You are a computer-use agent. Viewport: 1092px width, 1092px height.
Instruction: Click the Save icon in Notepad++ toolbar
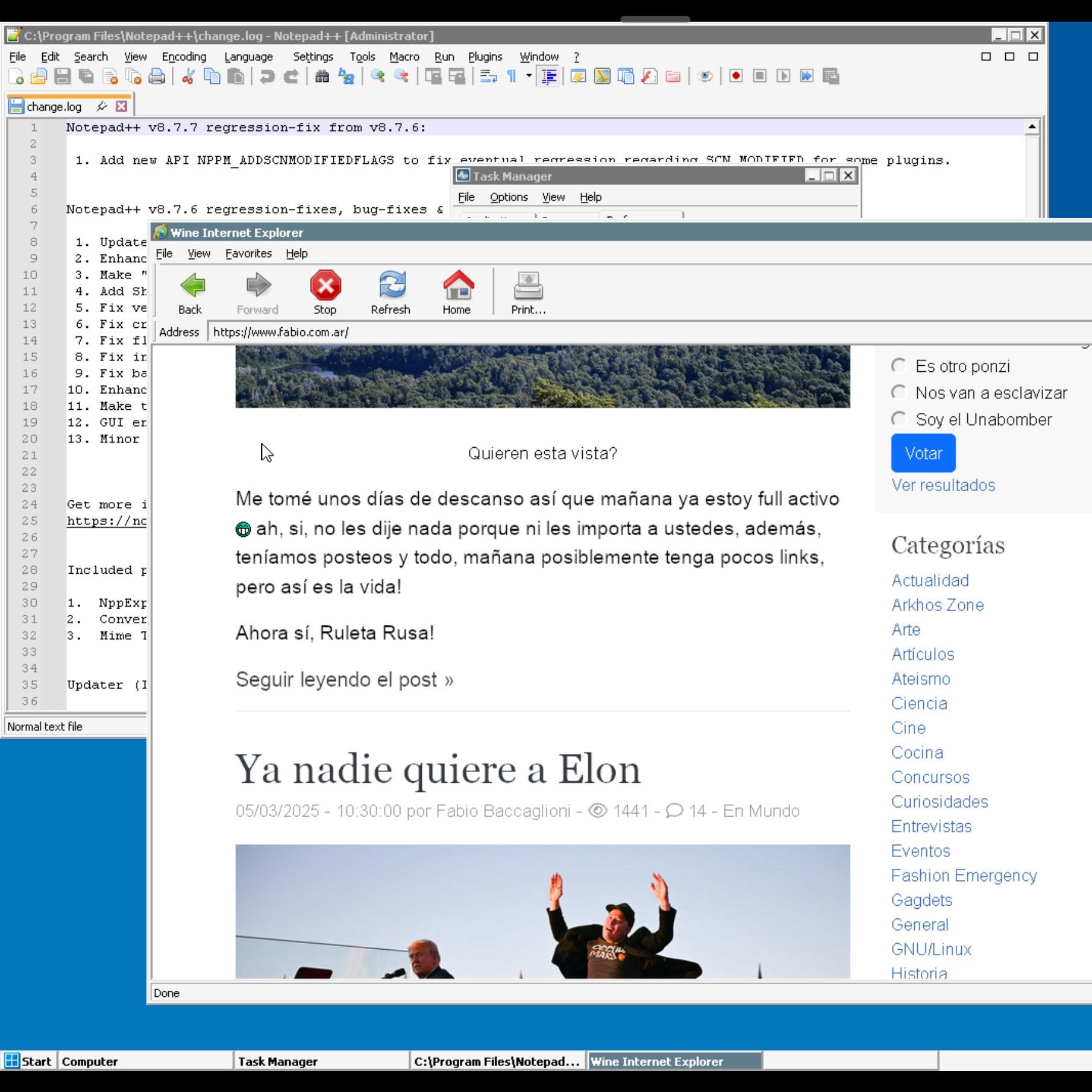(x=63, y=77)
